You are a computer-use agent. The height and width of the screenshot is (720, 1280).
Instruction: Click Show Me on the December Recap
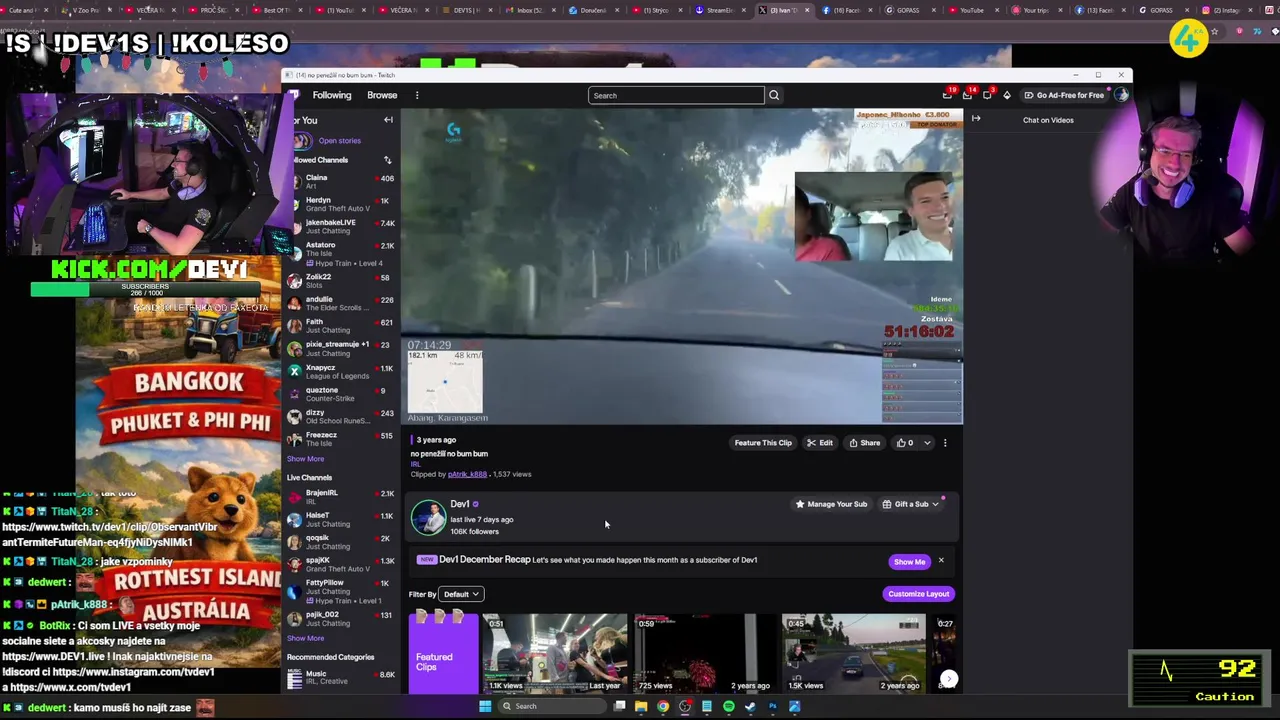909,561
